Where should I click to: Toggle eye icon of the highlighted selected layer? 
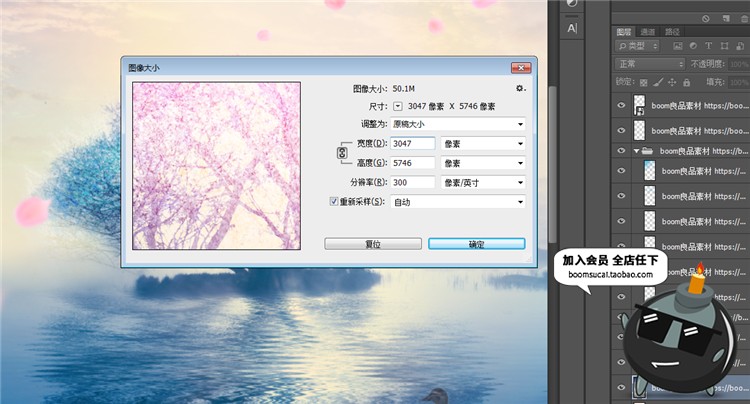point(621,387)
